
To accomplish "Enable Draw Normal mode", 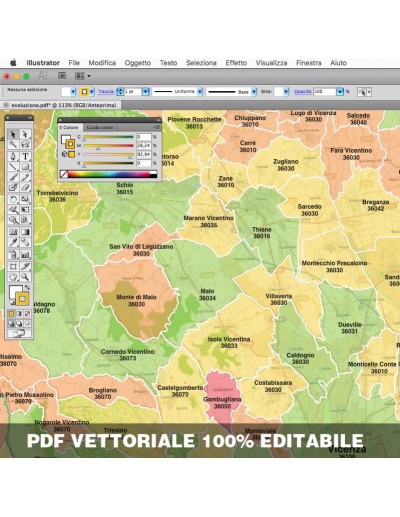I will (11, 323).
